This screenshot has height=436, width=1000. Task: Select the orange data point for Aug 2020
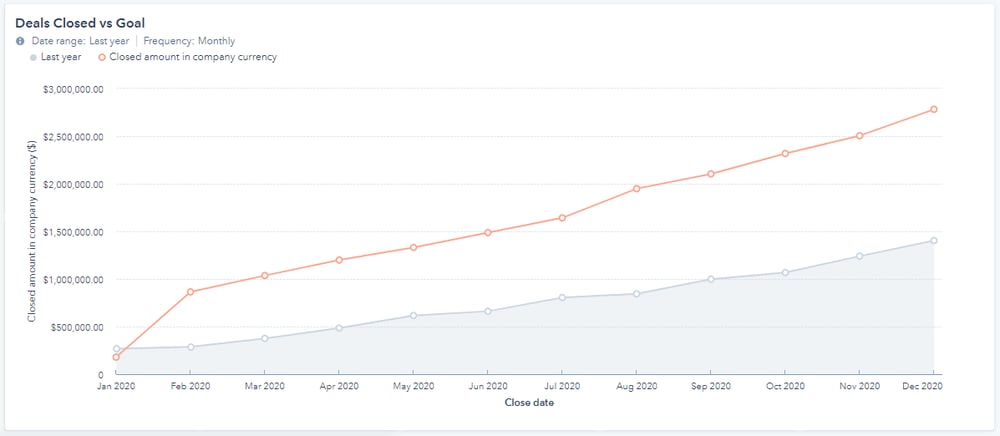point(636,189)
